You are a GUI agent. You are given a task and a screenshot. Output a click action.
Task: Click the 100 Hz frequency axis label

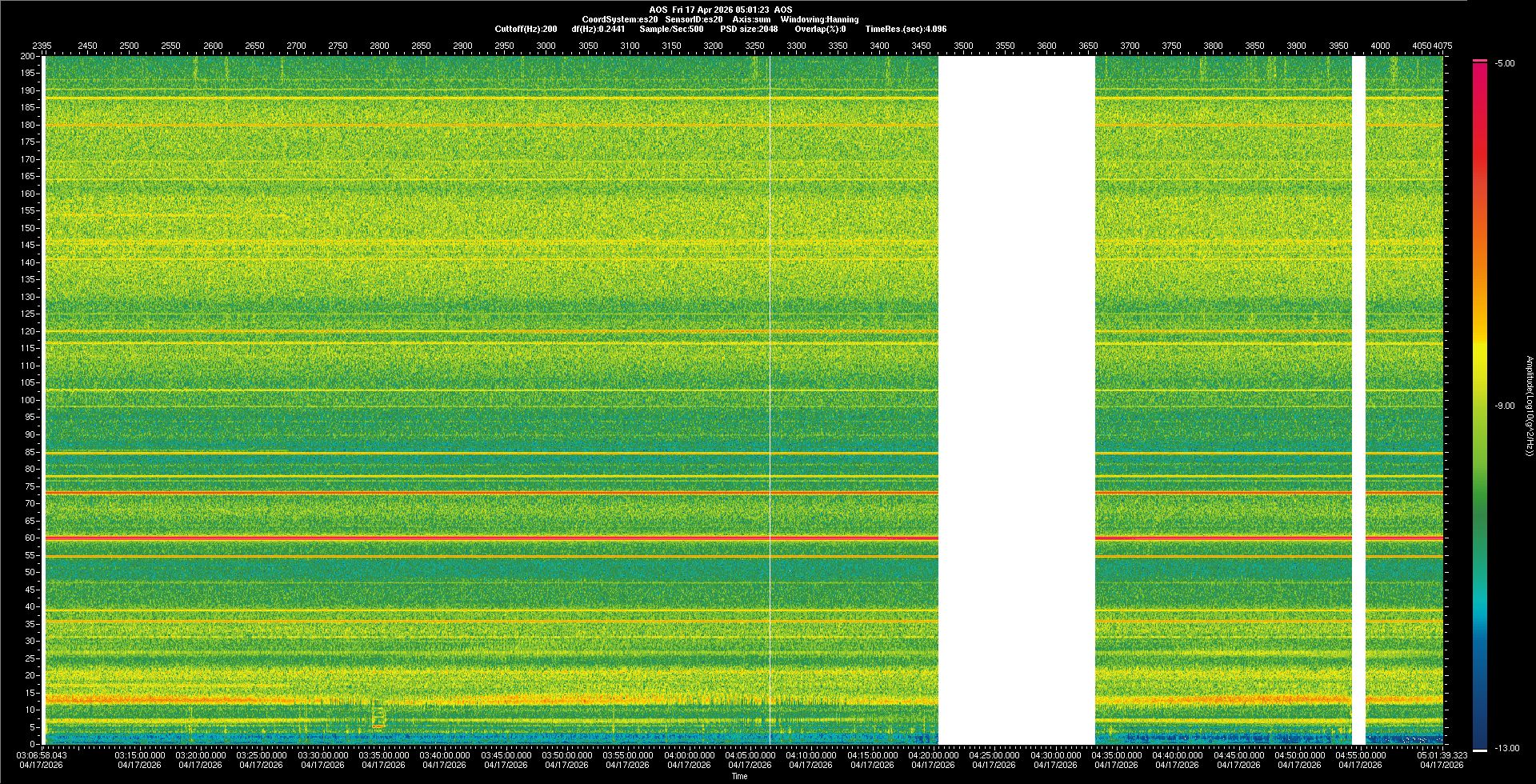point(27,400)
